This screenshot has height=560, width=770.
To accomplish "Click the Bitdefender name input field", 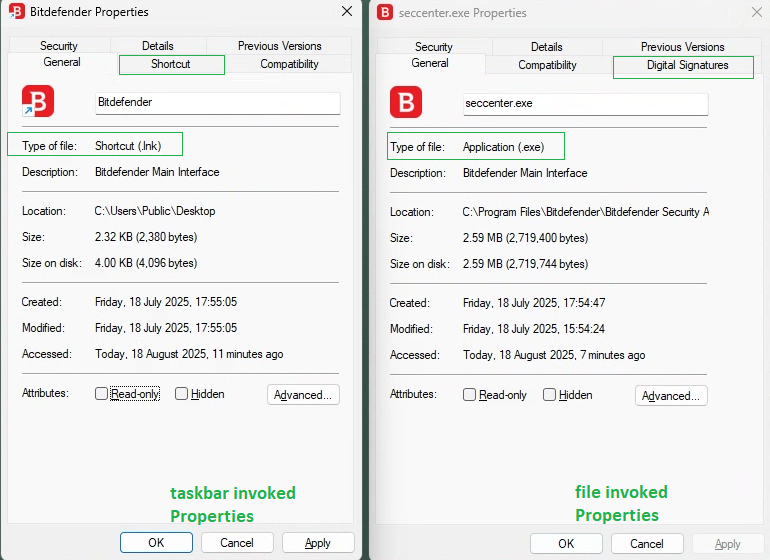I will pyautogui.click(x=218, y=103).
